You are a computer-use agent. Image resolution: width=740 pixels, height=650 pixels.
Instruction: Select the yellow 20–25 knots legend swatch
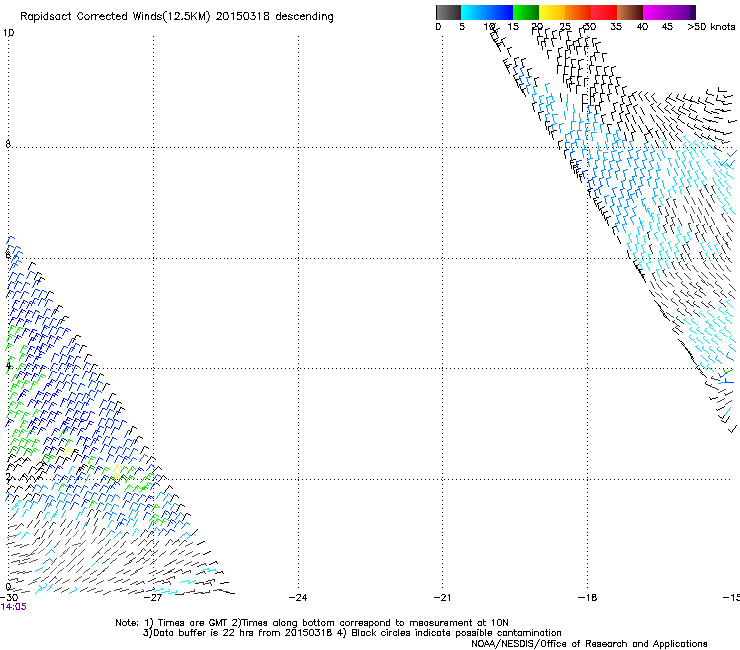click(552, 12)
